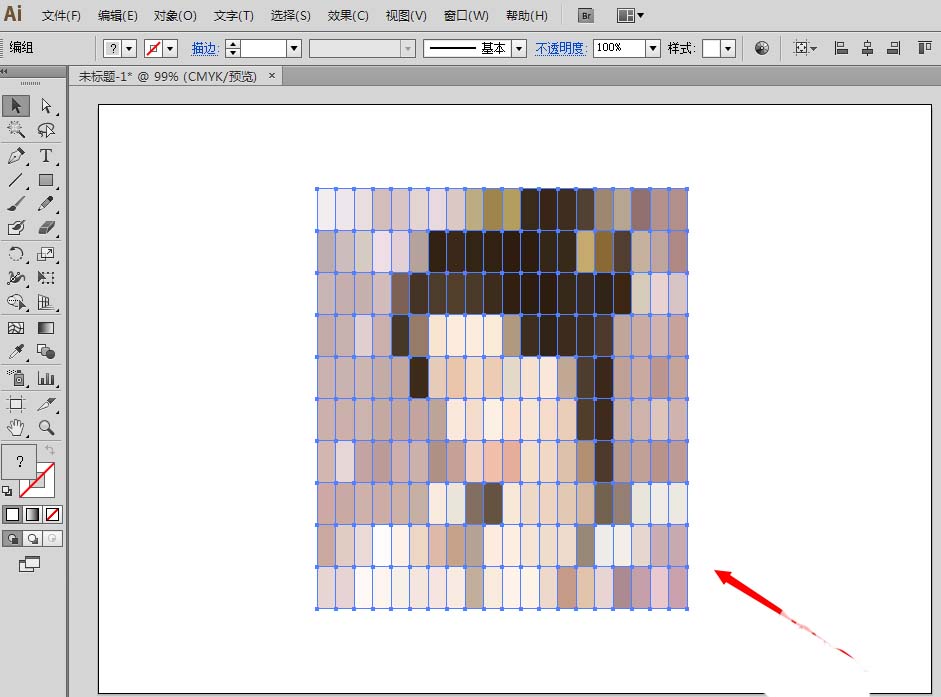Viewport: 941px width, 697px height.
Task: Select the Mesh tool
Action: (x=16, y=328)
